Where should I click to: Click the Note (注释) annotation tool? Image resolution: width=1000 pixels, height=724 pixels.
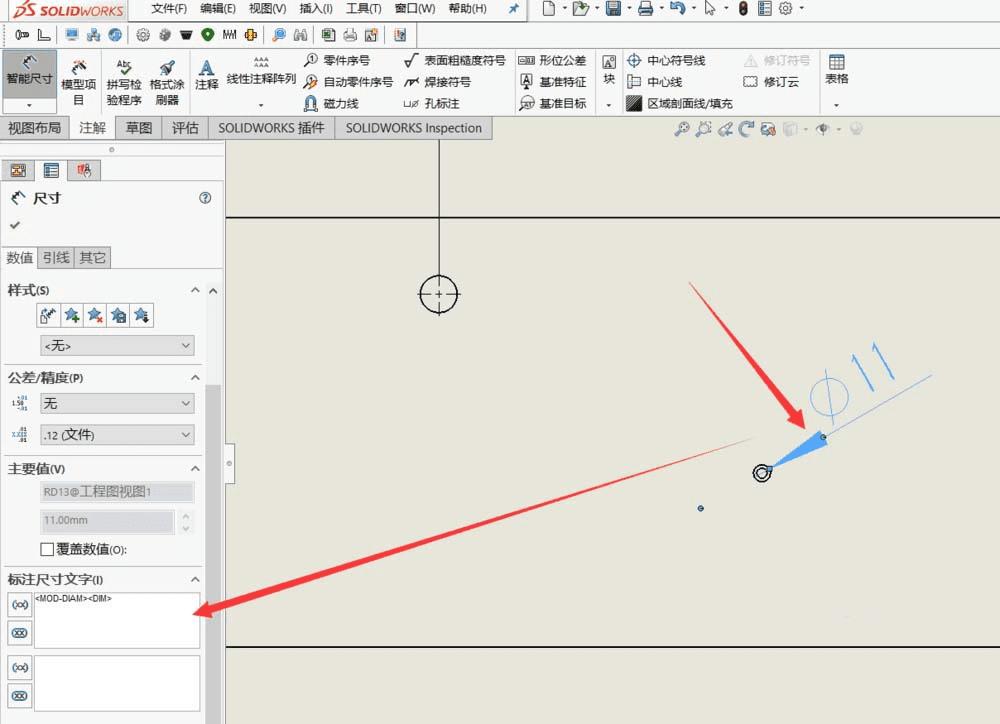(206, 74)
